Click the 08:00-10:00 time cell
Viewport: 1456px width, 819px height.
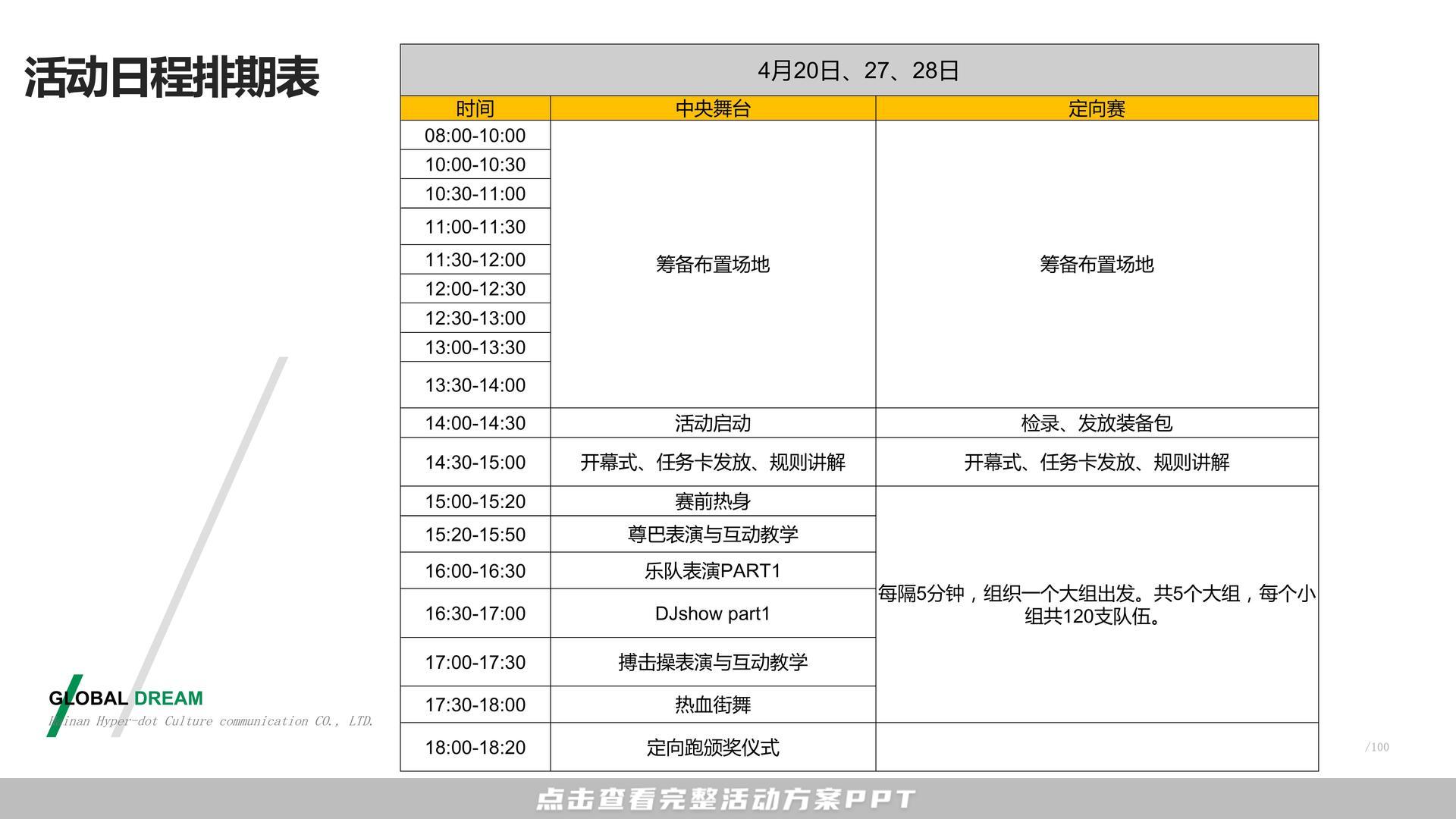(475, 136)
